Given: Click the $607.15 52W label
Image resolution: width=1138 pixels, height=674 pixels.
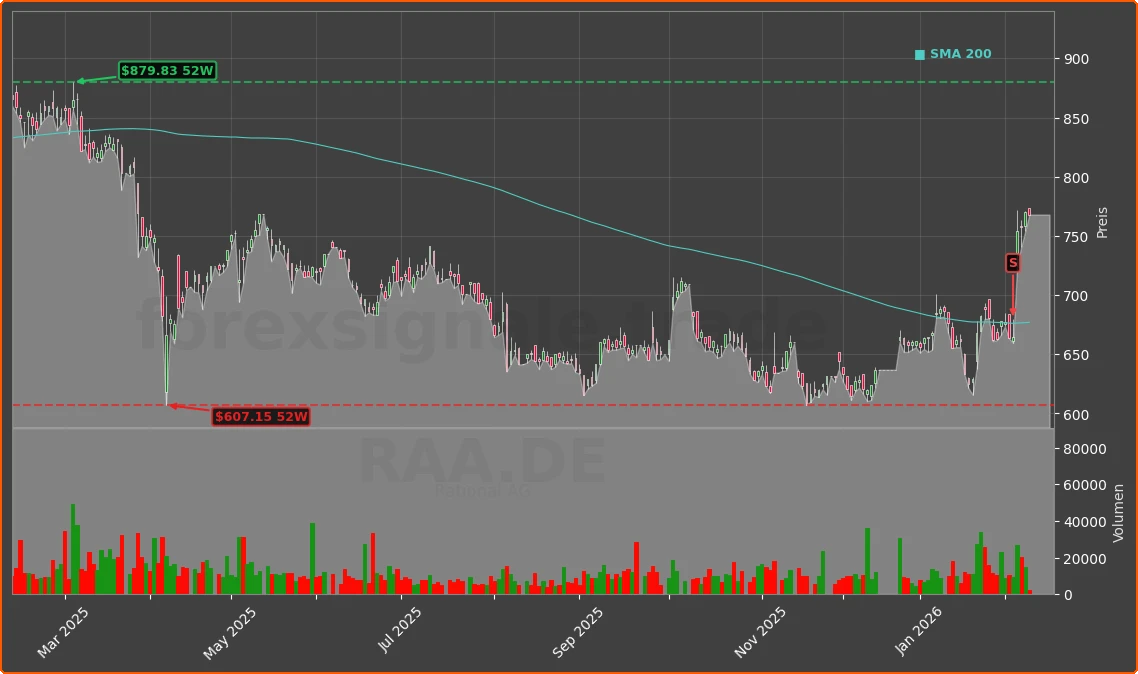Looking at the screenshot, I should pos(262,417).
